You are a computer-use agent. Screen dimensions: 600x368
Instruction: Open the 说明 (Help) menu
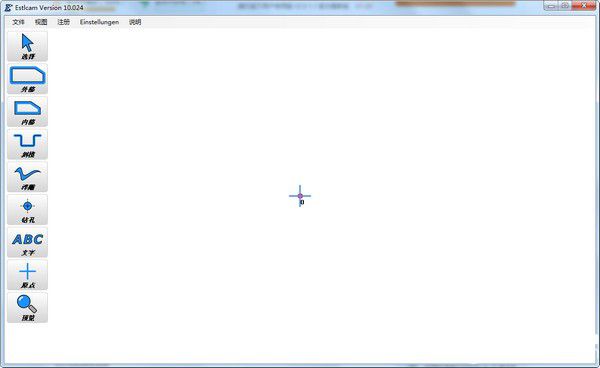coord(135,22)
